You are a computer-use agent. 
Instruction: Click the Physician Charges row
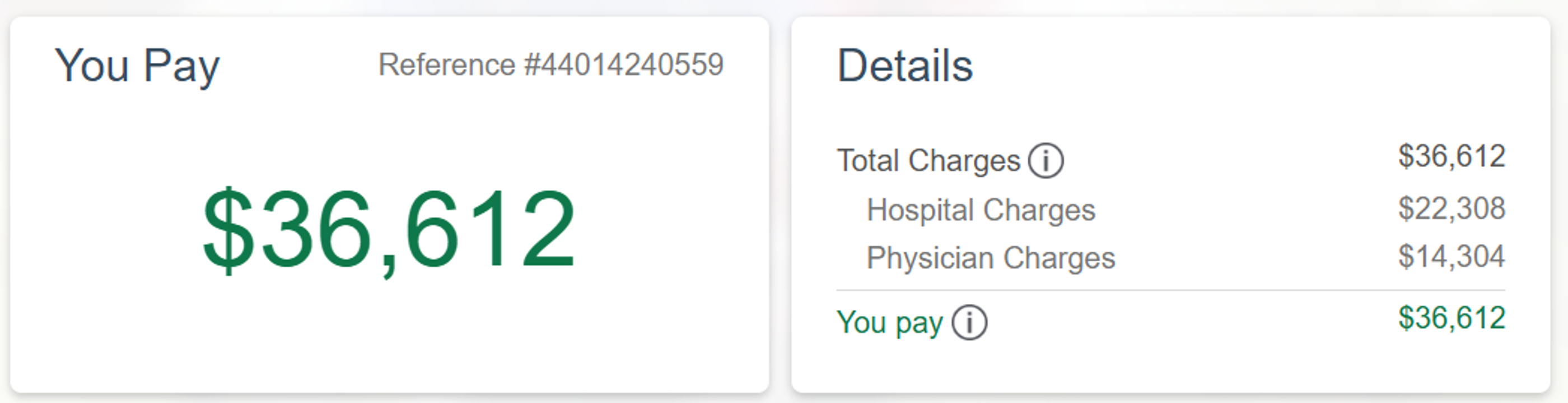click(x=991, y=257)
